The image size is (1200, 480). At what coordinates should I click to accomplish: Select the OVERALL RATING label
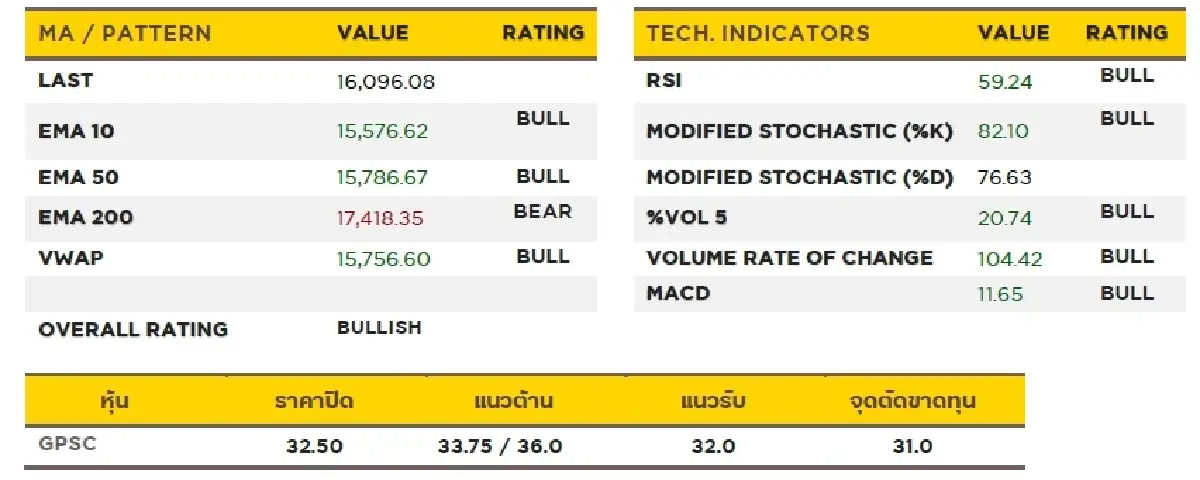(x=133, y=329)
